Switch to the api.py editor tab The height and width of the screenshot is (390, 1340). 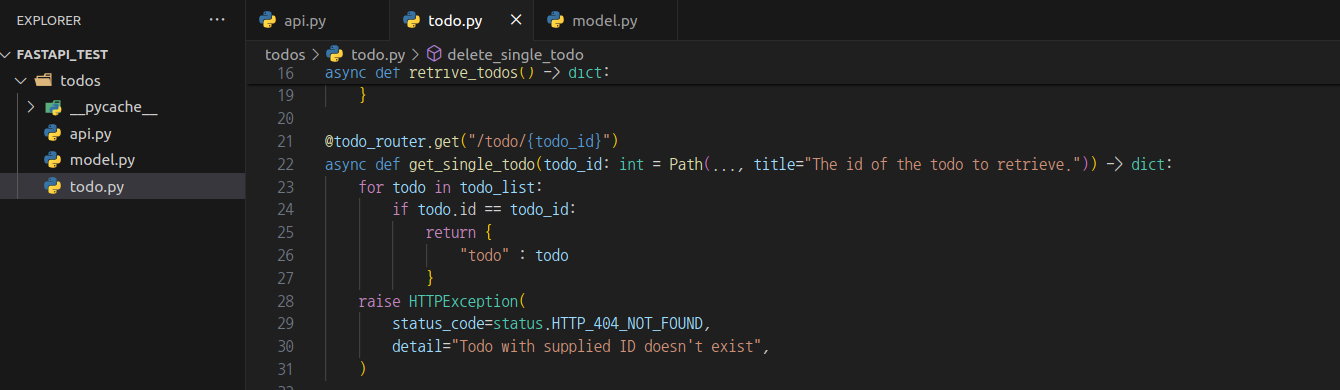click(x=317, y=20)
